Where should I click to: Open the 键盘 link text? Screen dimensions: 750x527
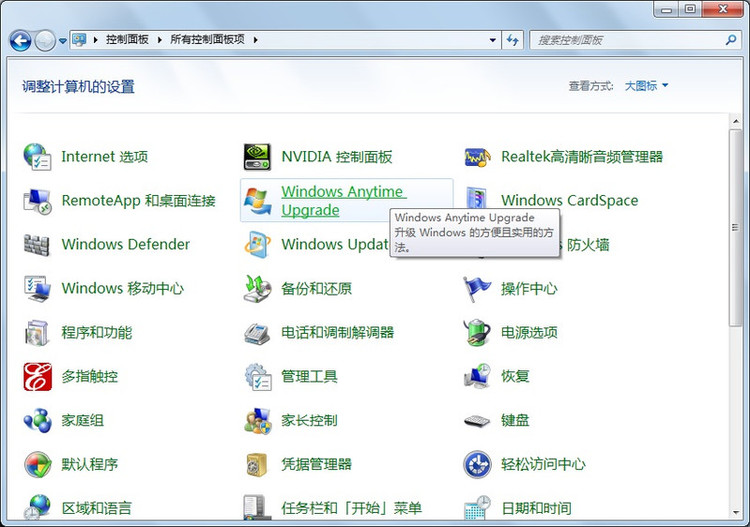click(515, 420)
